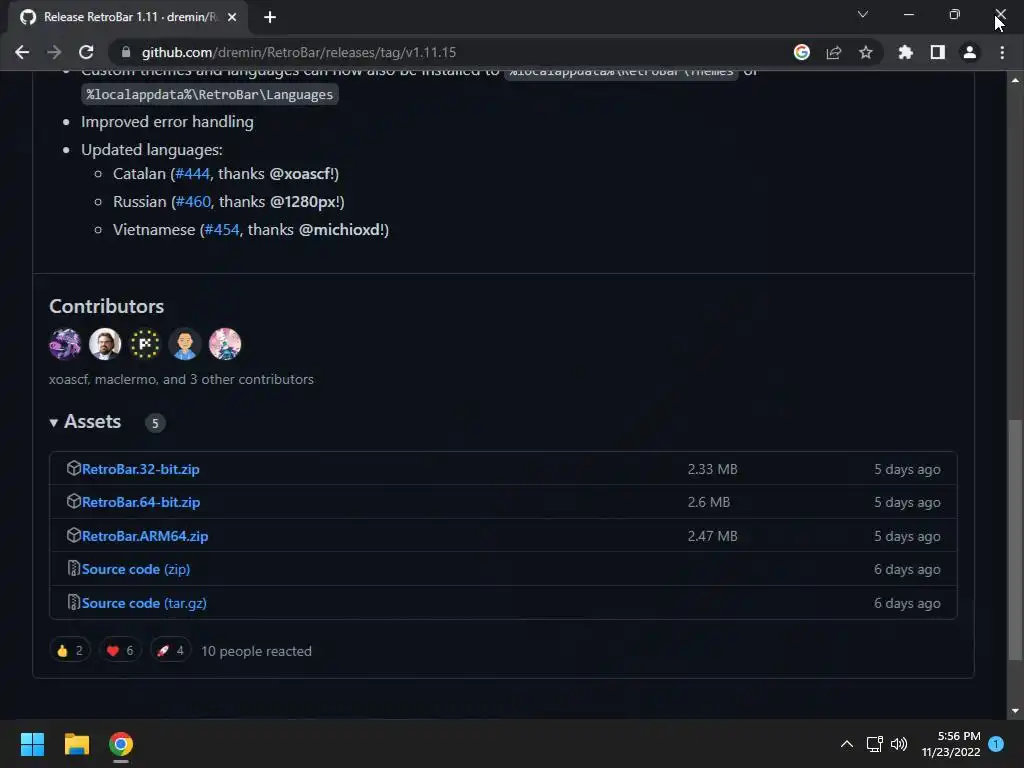Image resolution: width=1024 pixels, height=768 pixels.
Task: Collapse the Assets section triangle
Action: coord(54,423)
